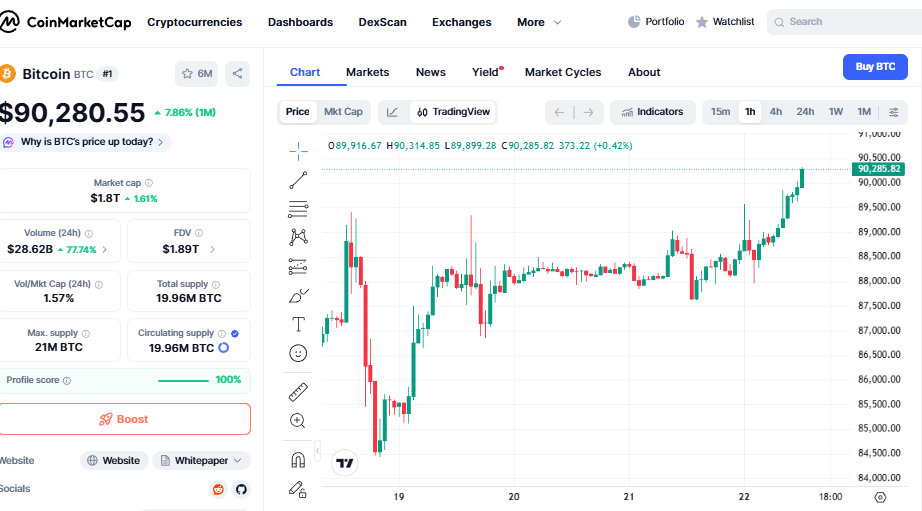922x511 pixels.
Task: Open the Fibonacci retracement tool
Action: click(x=298, y=209)
